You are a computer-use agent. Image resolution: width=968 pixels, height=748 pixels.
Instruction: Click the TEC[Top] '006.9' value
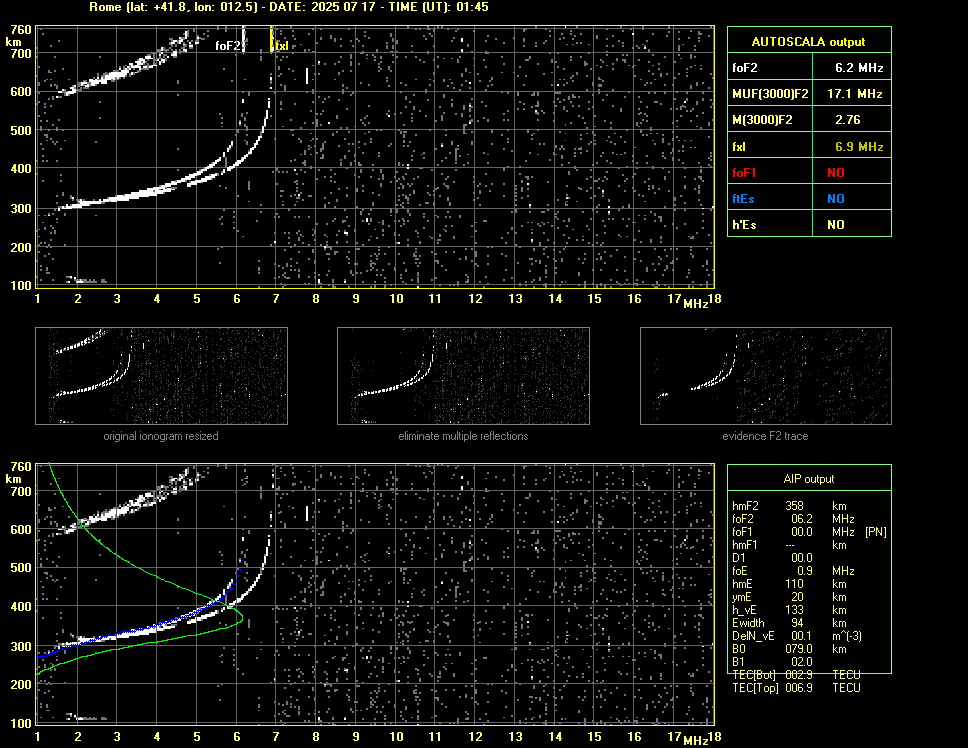pyautogui.click(x=799, y=688)
